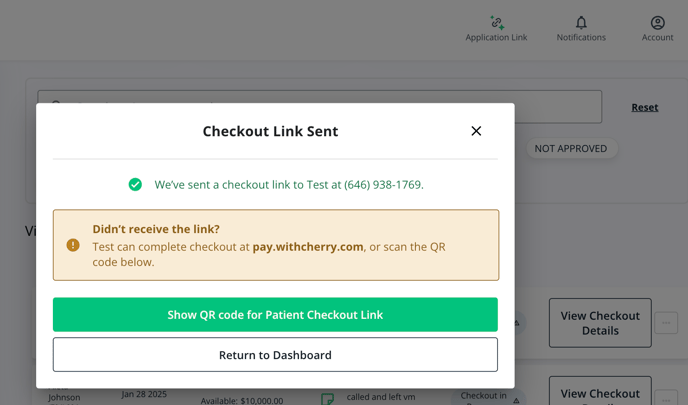Reset the search filters
688x405 pixels.
pyautogui.click(x=645, y=107)
